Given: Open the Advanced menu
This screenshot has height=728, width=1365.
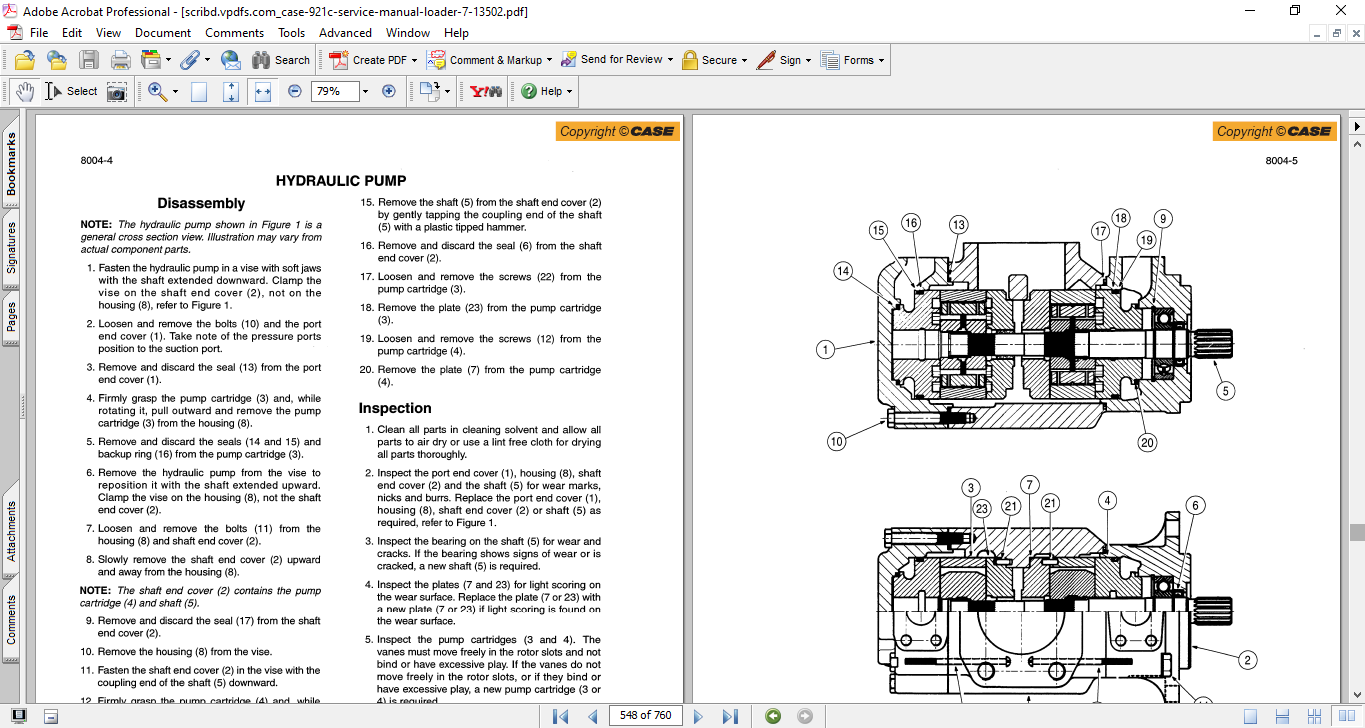Looking at the screenshot, I should tap(345, 33).
